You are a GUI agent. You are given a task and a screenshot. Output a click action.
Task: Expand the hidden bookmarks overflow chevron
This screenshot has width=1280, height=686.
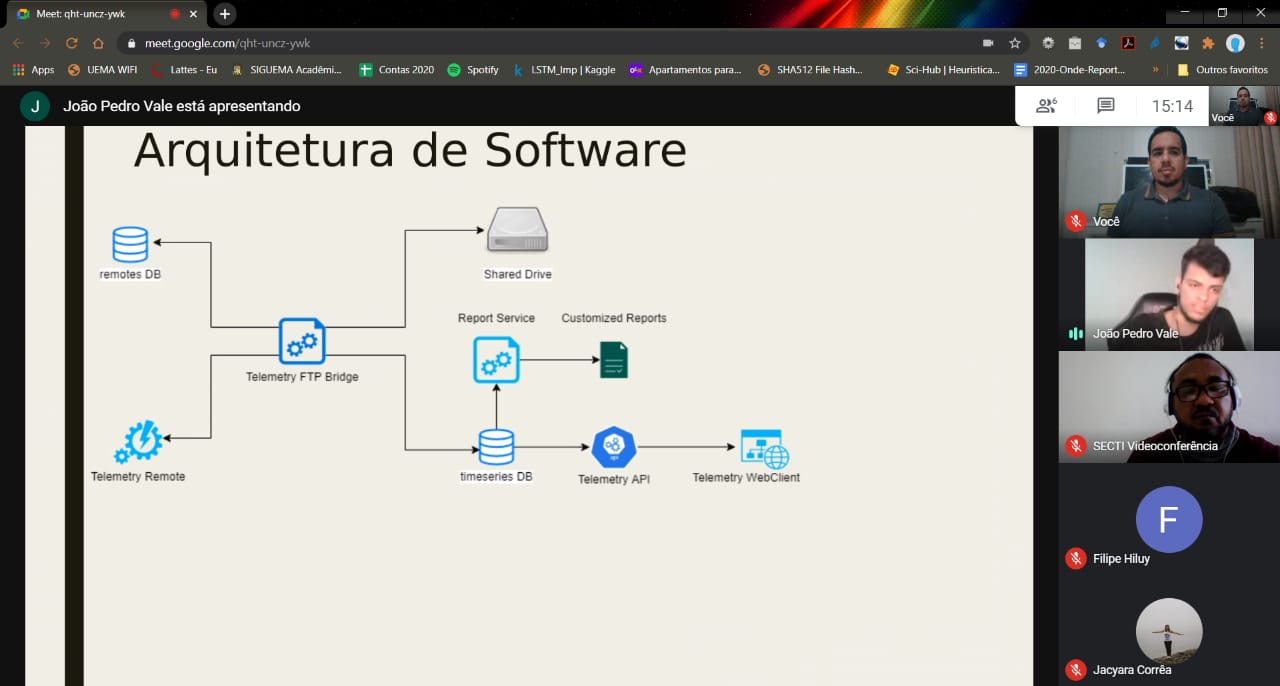pyautogui.click(x=1156, y=70)
